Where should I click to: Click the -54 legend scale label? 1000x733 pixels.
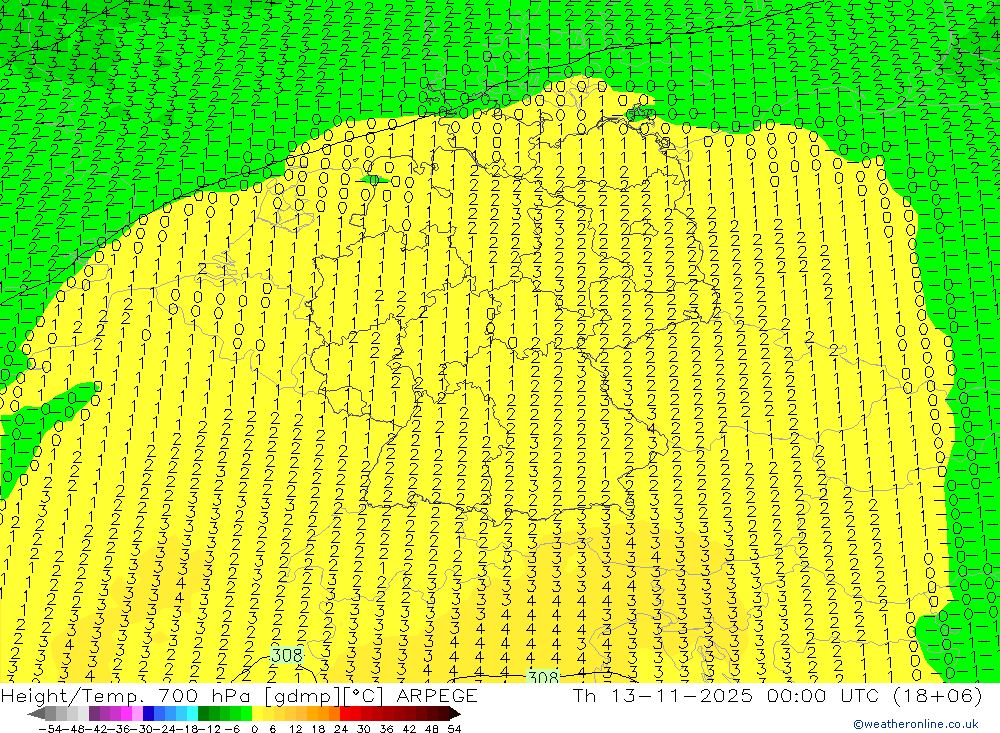(50, 729)
